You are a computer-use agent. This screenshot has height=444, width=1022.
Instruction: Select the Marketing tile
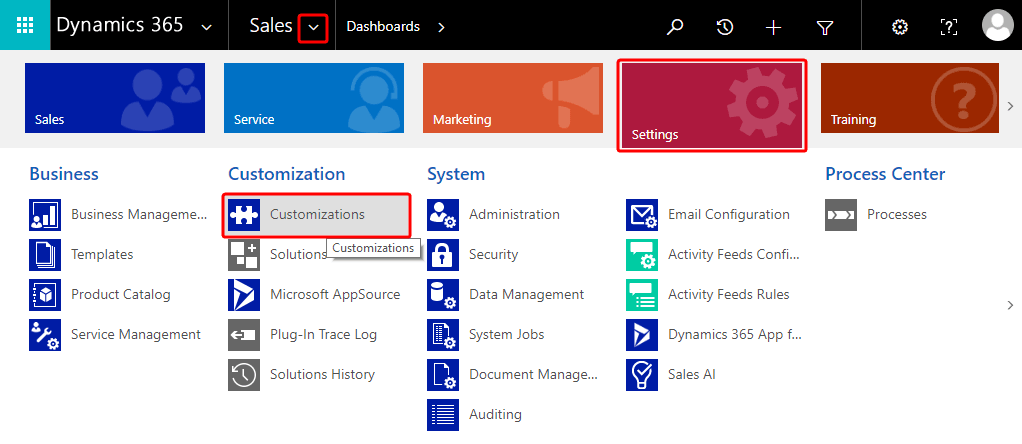click(512, 98)
